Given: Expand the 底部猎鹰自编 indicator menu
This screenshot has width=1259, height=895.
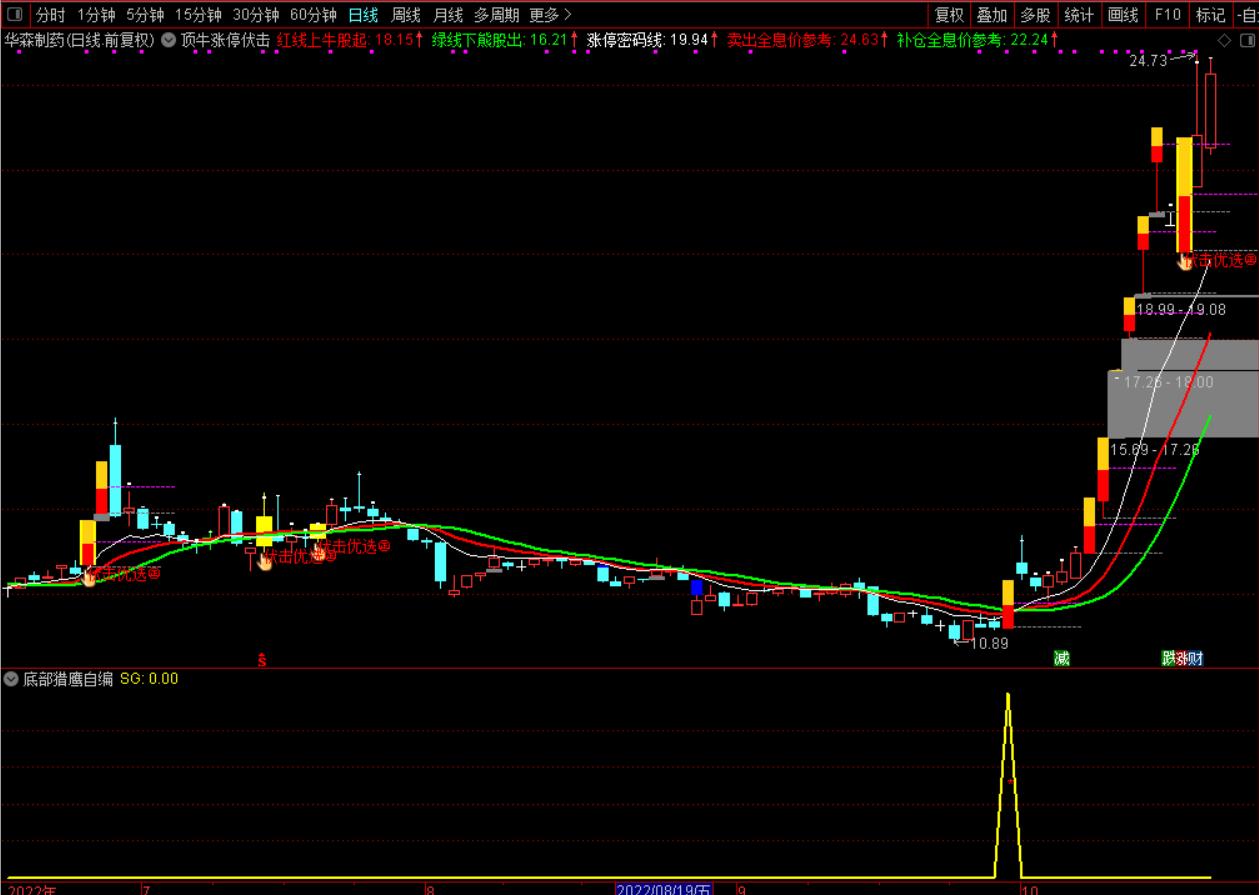Looking at the screenshot, I should [11, 679].
